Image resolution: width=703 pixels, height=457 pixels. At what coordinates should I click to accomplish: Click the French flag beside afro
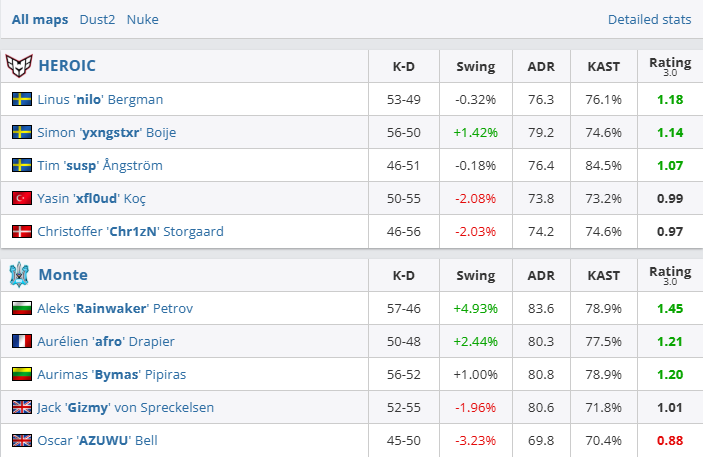tap(22, 341)
